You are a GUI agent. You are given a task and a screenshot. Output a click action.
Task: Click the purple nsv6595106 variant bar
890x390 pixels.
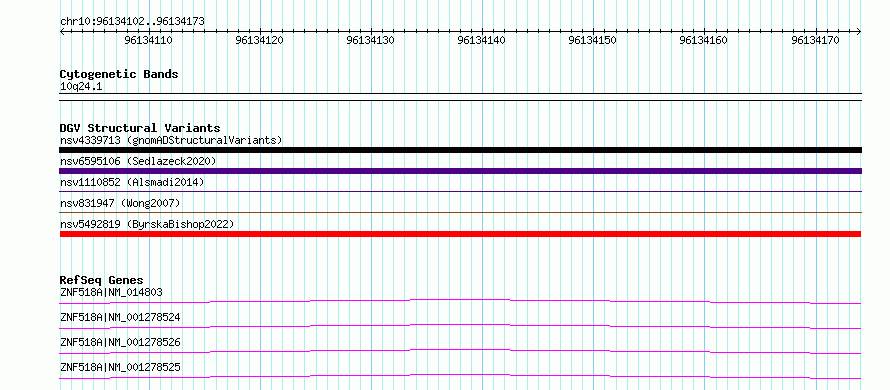pyautogui.click(x=460, y=171)
